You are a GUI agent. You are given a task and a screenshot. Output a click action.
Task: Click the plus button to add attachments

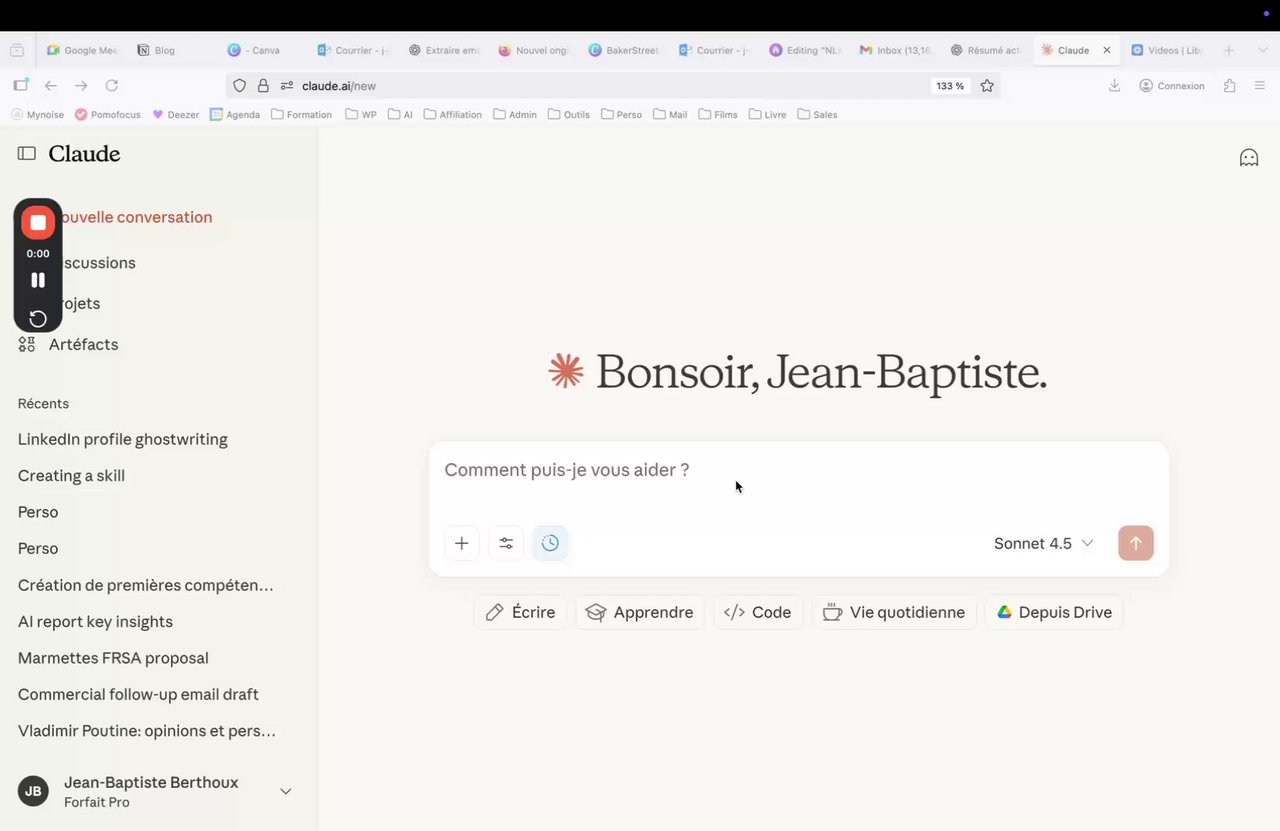coord(462,543)
